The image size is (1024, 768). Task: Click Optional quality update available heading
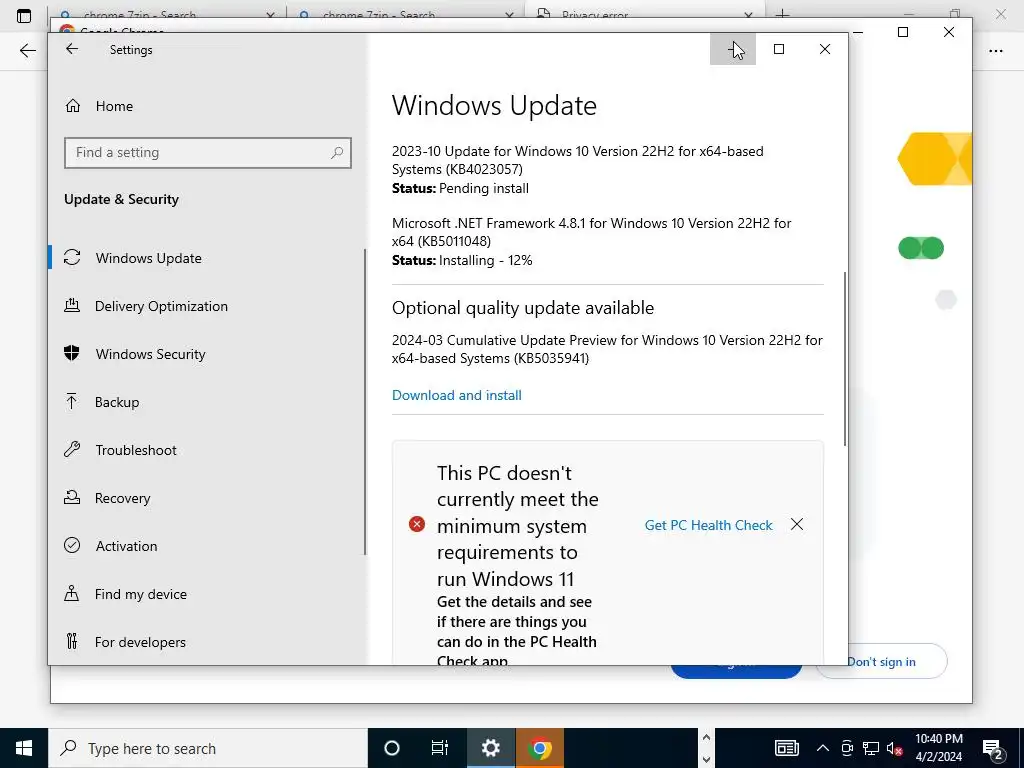point(522,308)
